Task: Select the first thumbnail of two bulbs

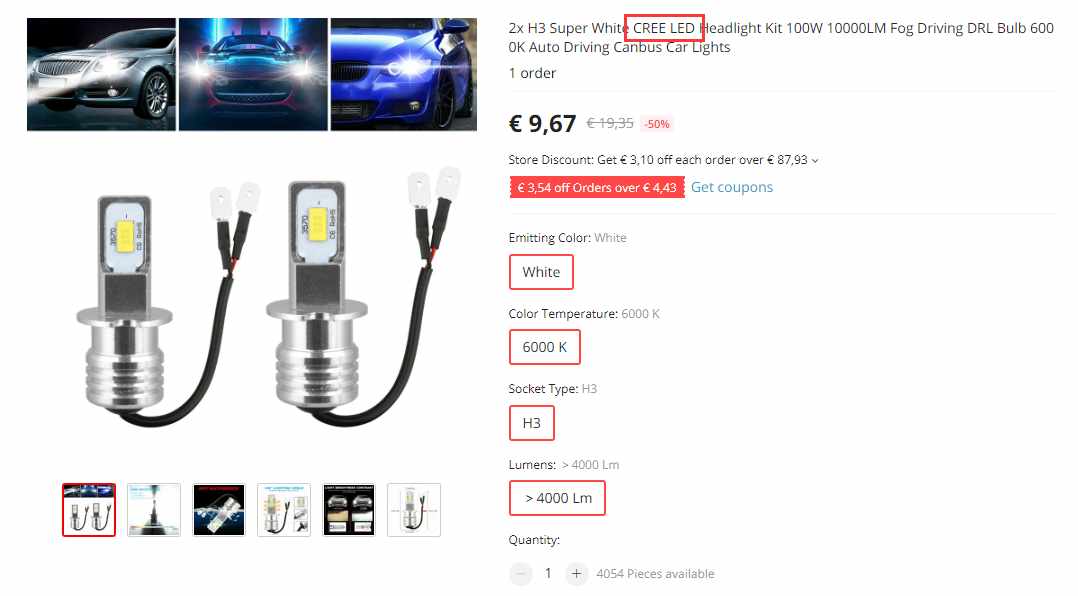Action: coord(89,509)
